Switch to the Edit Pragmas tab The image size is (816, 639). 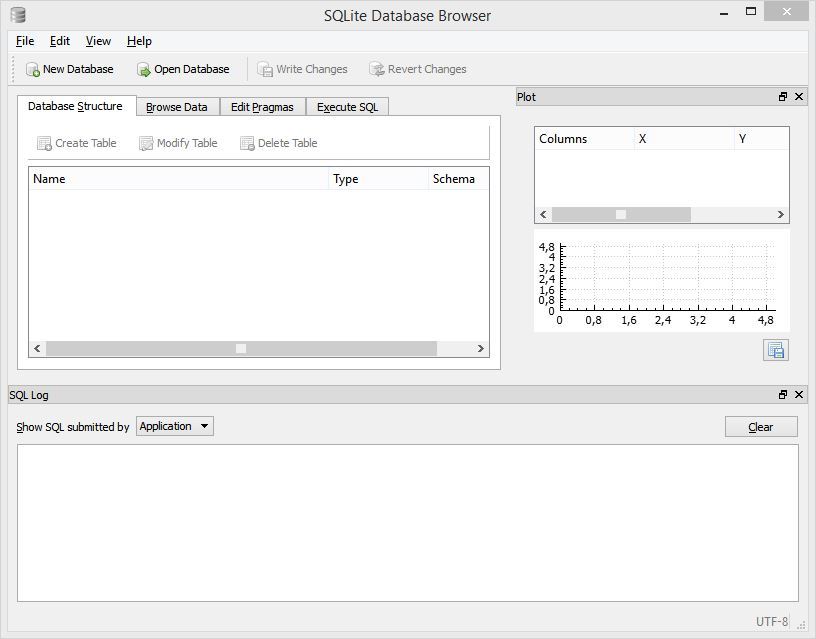(263, 107)
